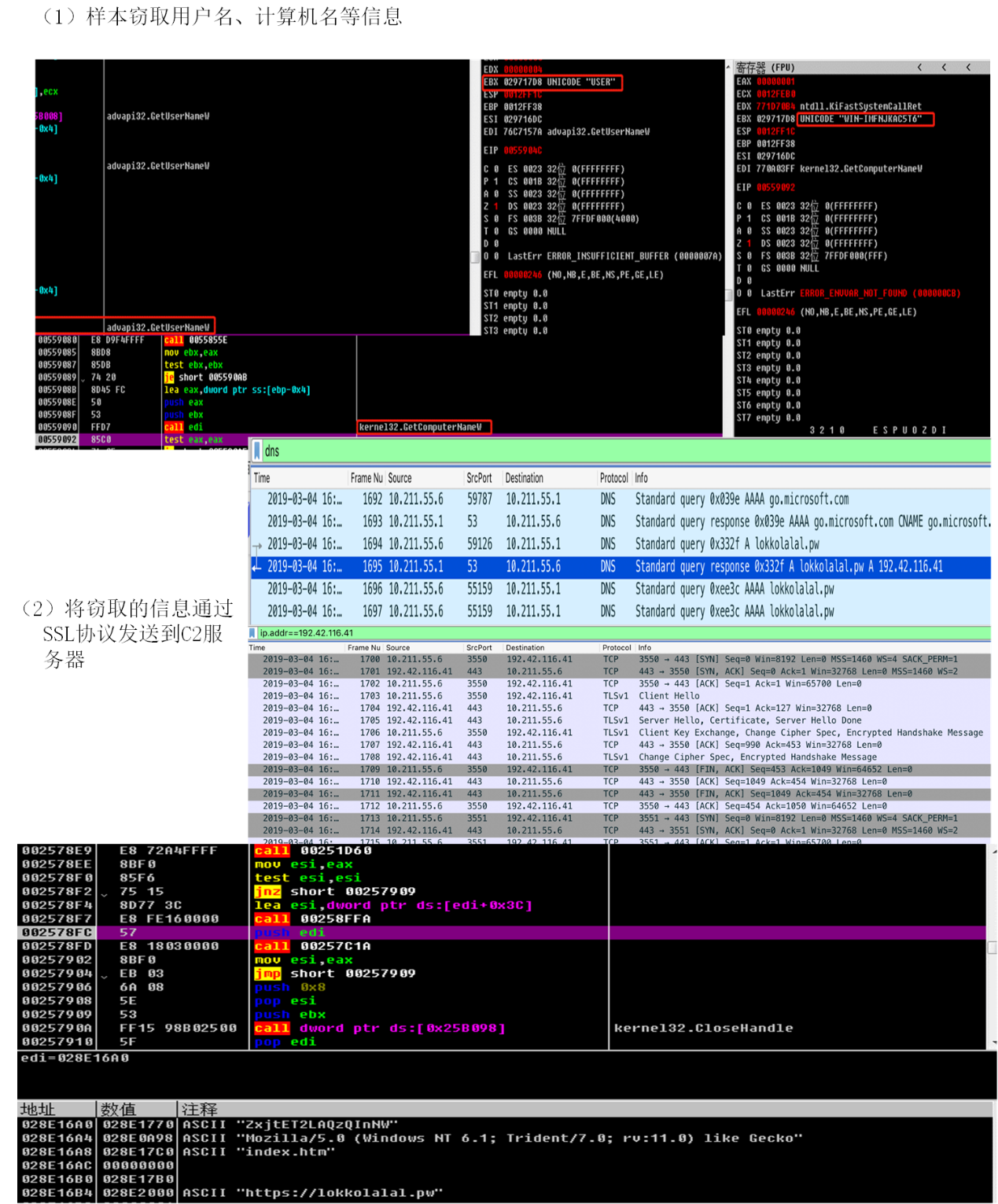The height and width of the screenshot is (1204, 998).
Task: Click the bookmark icon beside the ip.addr filter
Action: coord(252,633)
